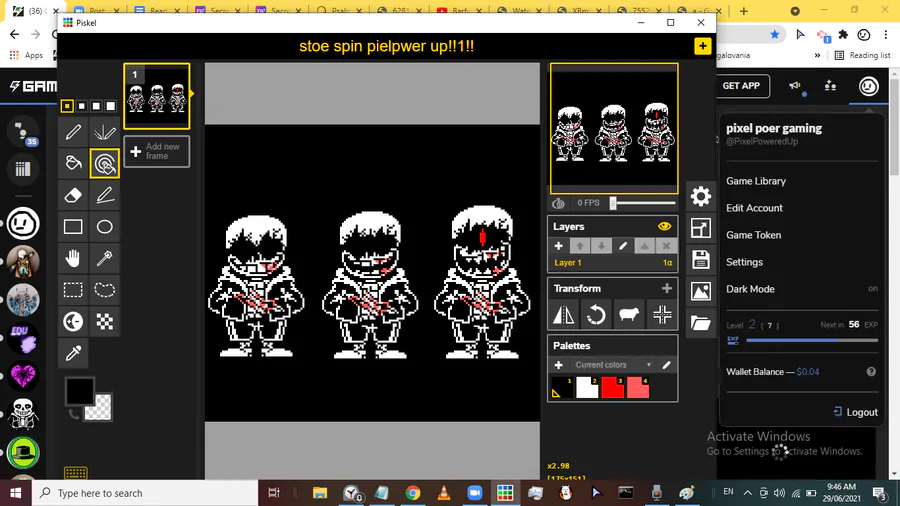The height and width of the screenshot is (506, 900).
Task: Select the Vertical mirror pen tool
Action: point(104,132)
